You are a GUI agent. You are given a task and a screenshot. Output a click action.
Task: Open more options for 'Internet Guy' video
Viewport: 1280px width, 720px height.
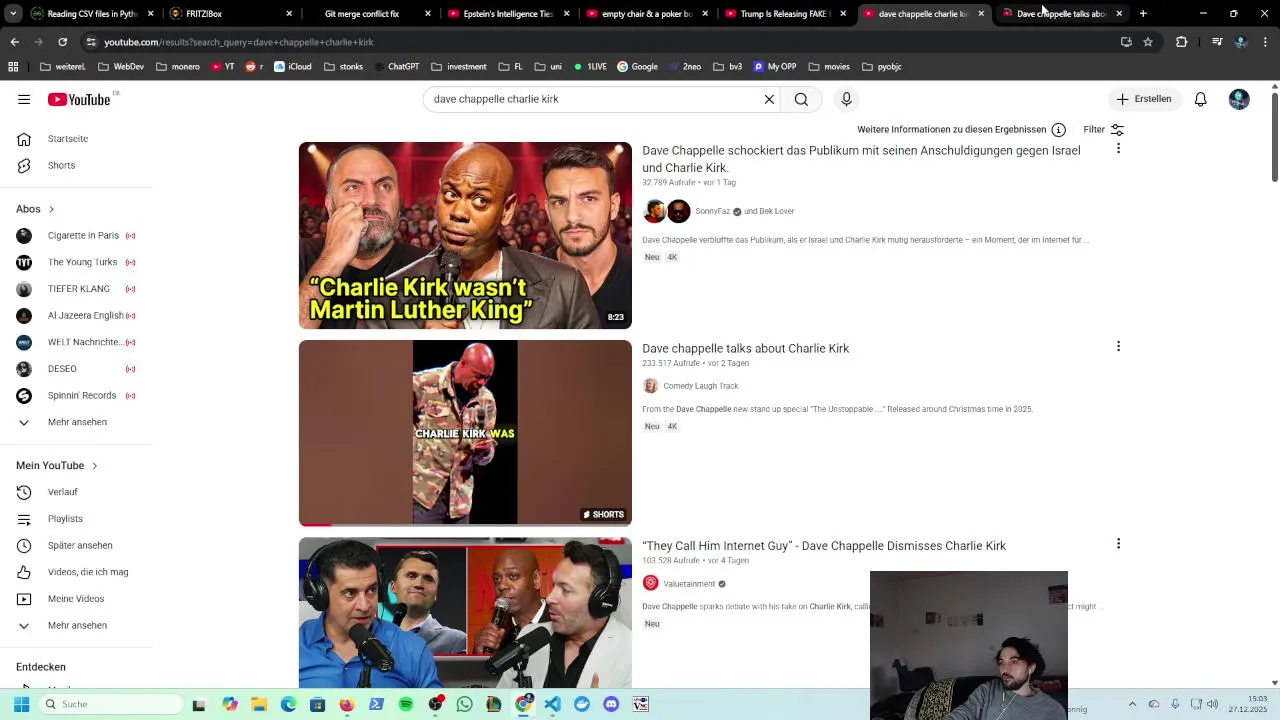click(x=1118, y=543)
